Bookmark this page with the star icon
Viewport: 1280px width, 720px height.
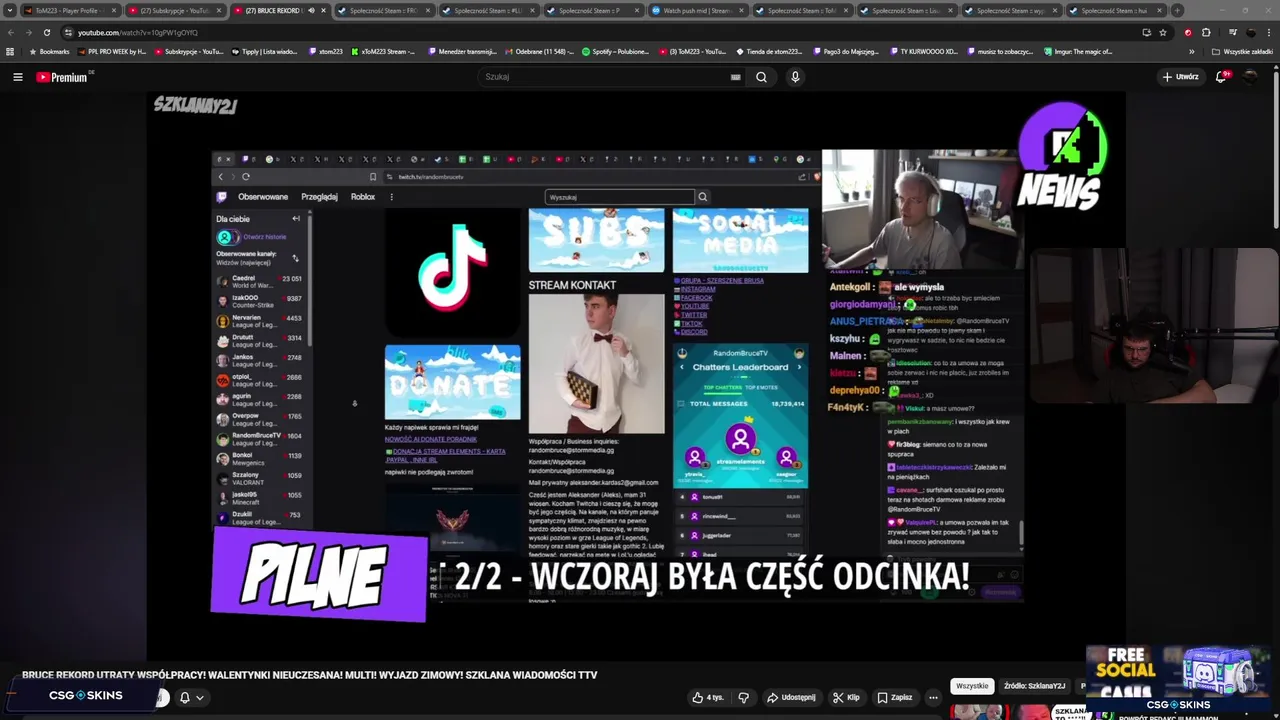(1163, 32)
